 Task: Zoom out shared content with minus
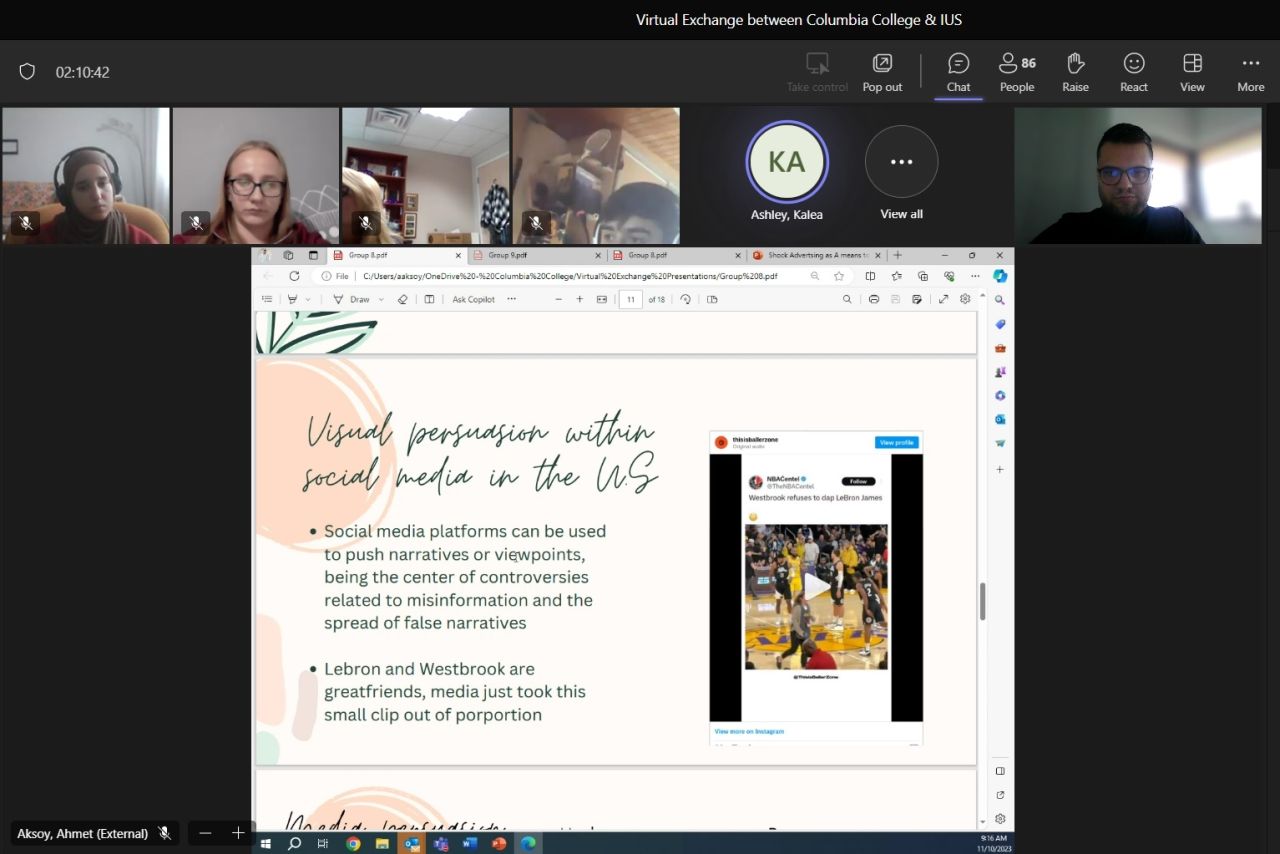205,833
